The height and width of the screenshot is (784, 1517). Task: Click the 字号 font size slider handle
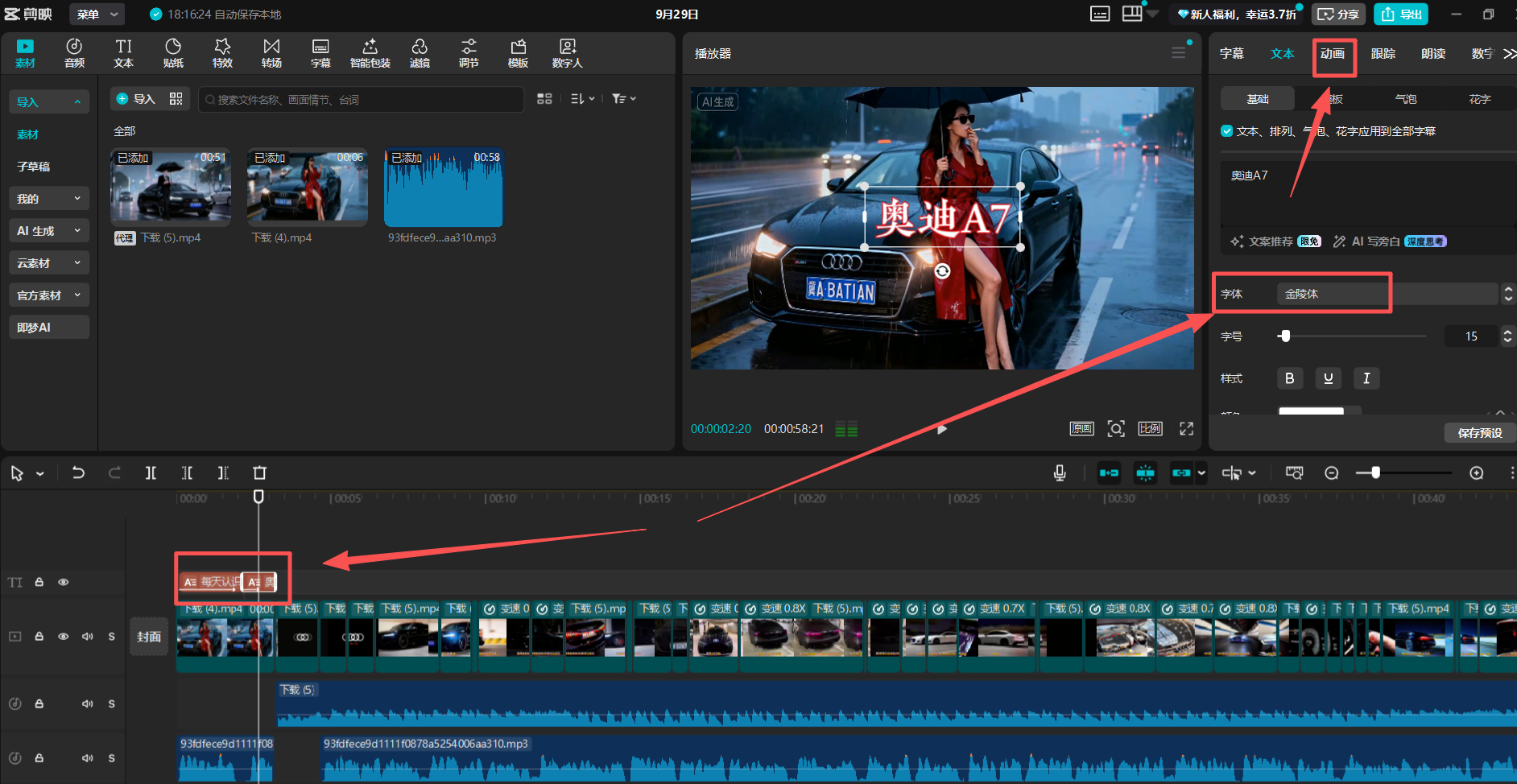pos(1285,336)
